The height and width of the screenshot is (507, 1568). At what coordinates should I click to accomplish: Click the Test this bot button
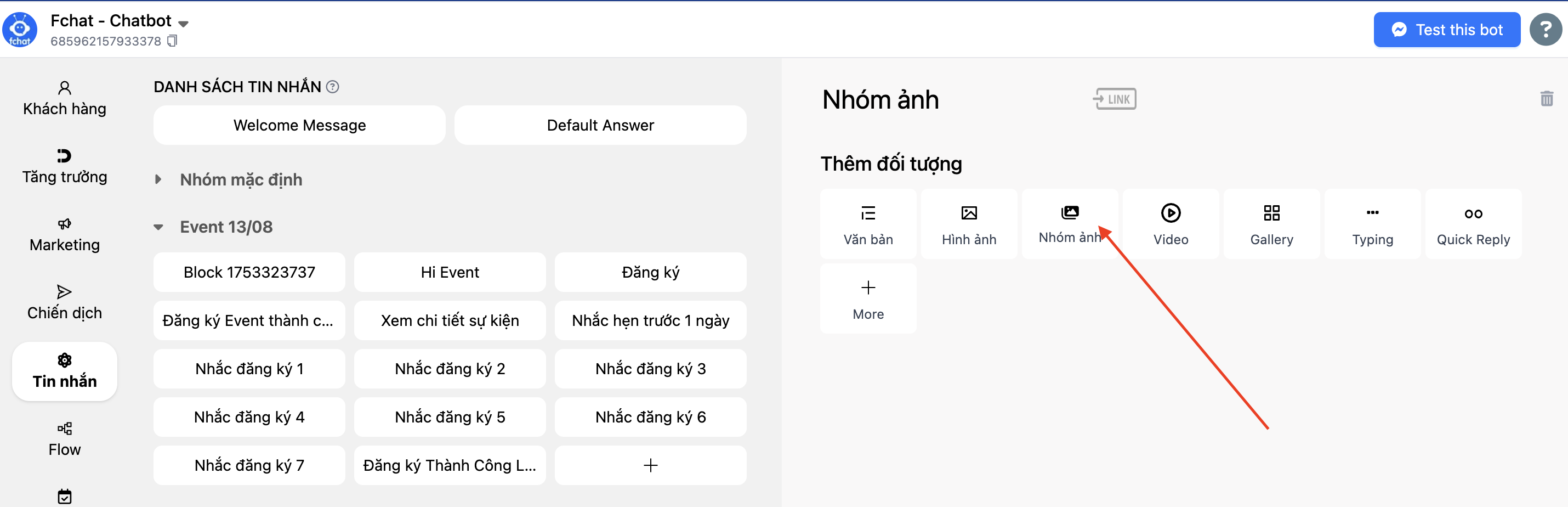pos(1447,29)
